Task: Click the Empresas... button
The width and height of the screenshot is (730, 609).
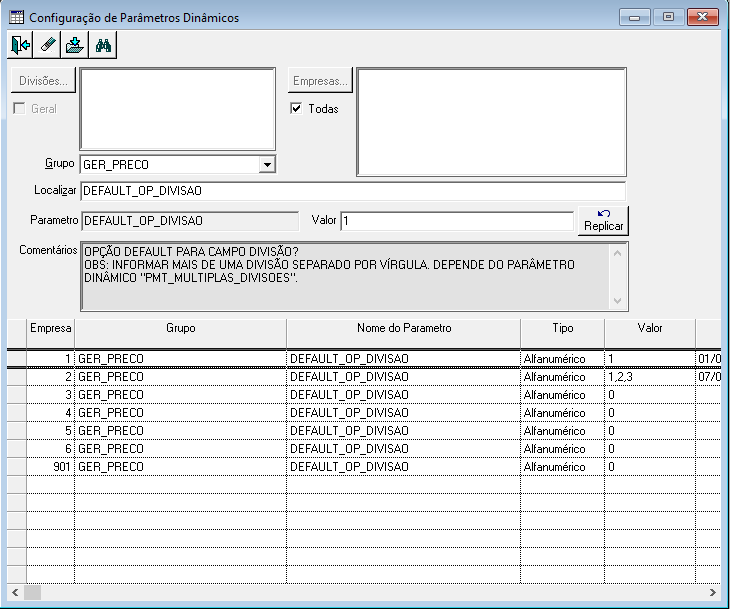Action: coord(320,81)
